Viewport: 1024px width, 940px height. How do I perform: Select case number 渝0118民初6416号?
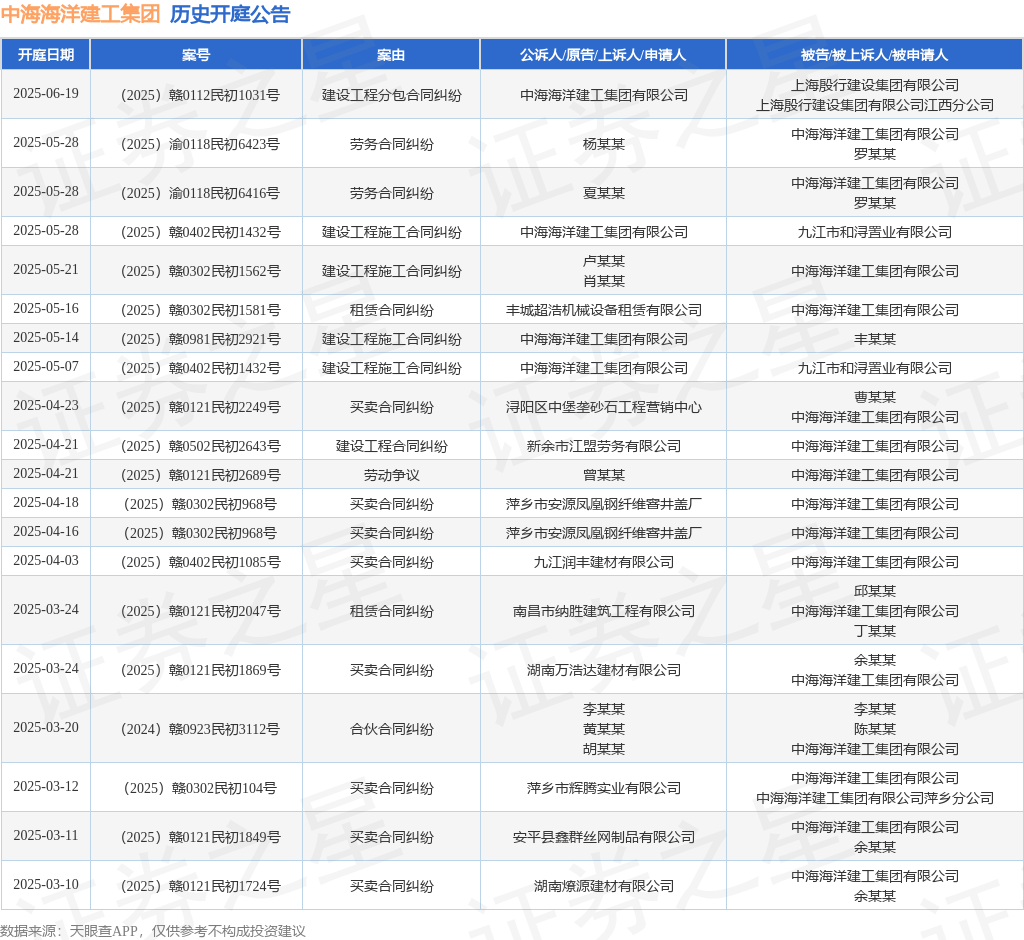point(200,193)
